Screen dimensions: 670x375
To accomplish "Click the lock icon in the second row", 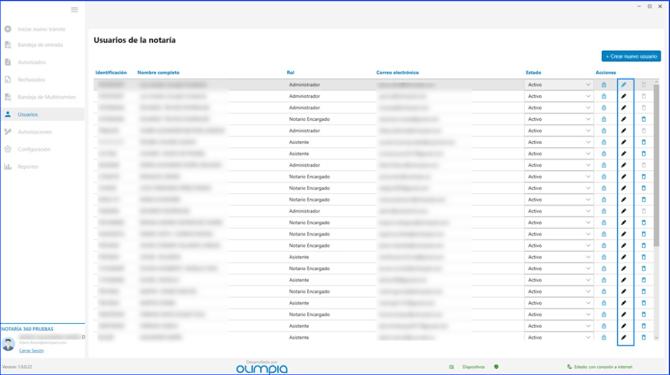I will tap(604, 96).
